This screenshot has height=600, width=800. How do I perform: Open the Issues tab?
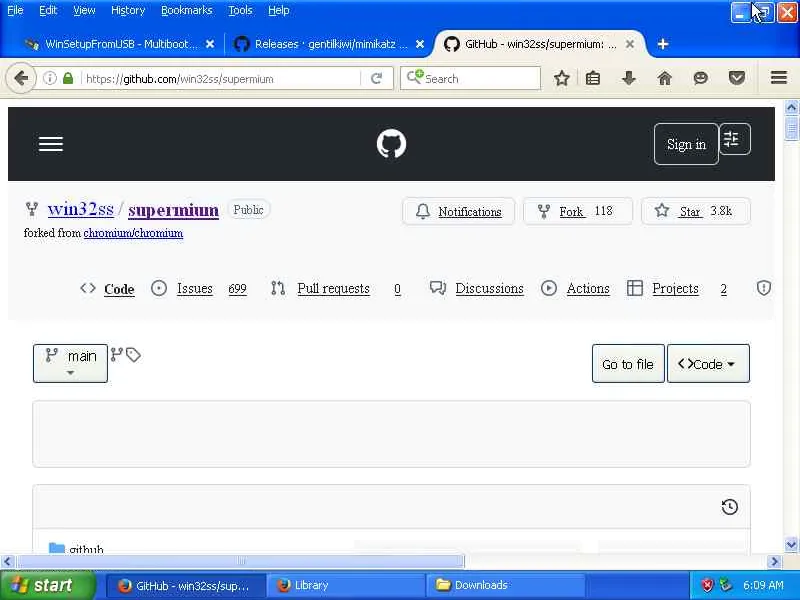coord(199,288)
